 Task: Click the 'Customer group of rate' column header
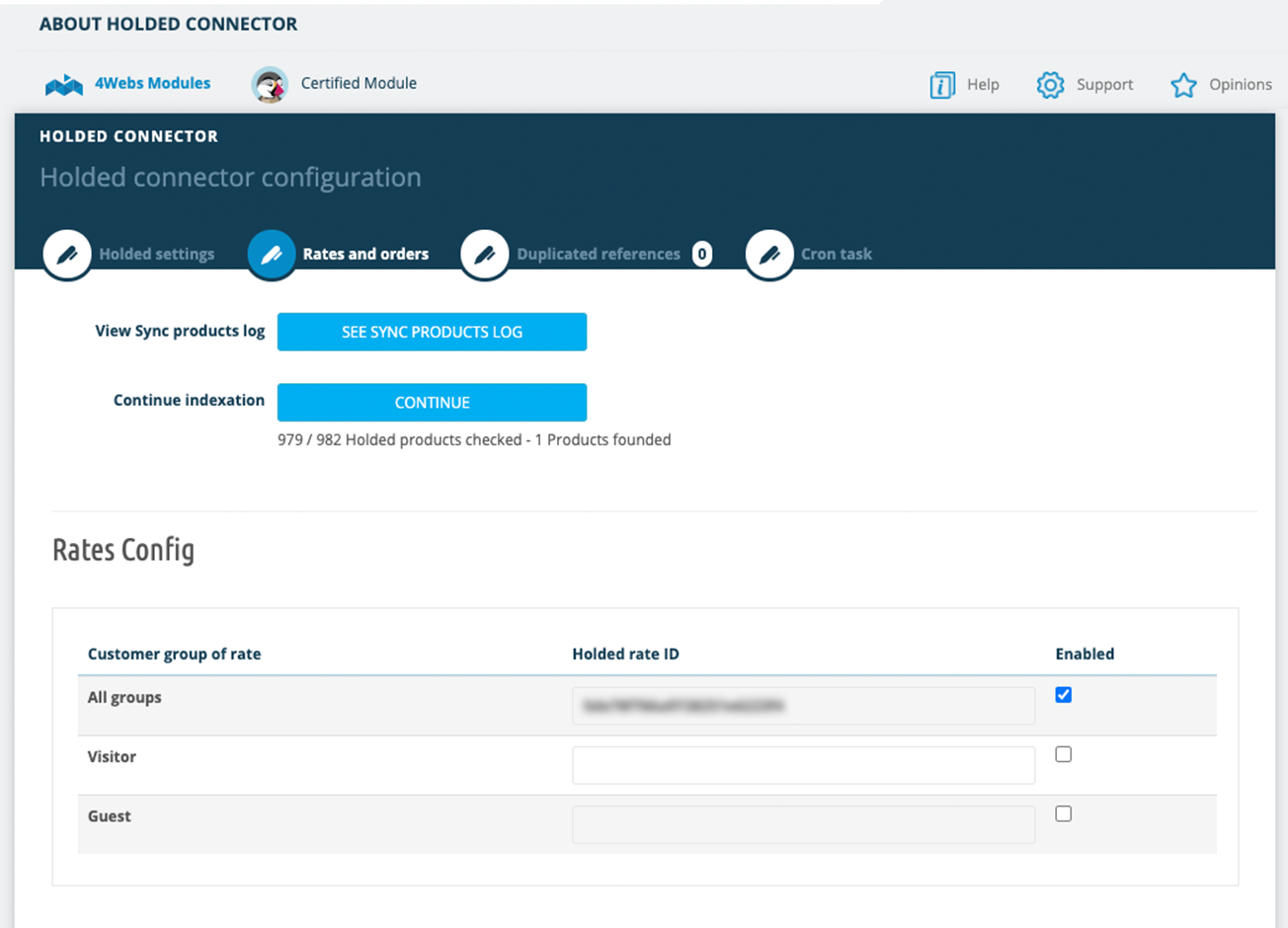(174, 654)
